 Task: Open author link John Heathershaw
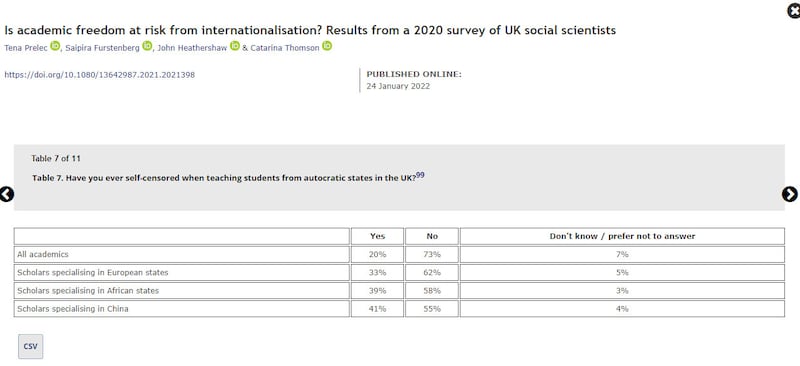[x=192, y=48]
